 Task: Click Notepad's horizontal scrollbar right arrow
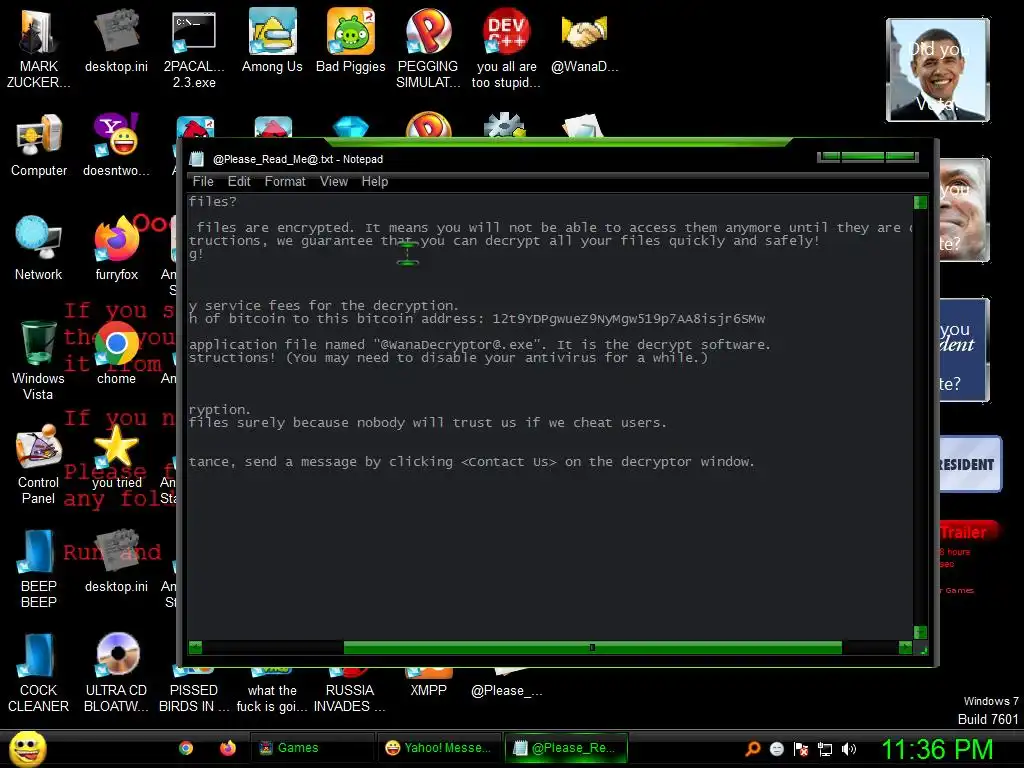point(905,648)
